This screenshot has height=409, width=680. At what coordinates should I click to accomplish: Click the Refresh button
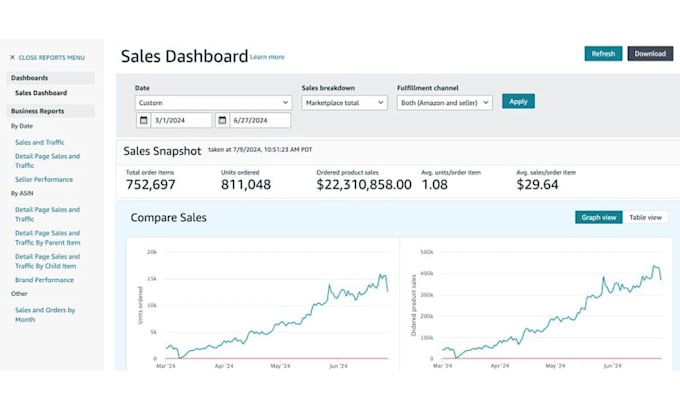603,54
